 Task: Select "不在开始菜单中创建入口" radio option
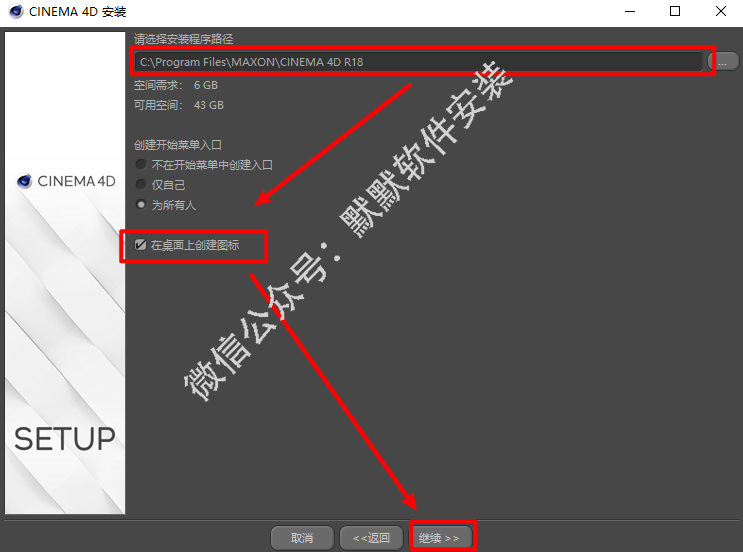[141, 165]
